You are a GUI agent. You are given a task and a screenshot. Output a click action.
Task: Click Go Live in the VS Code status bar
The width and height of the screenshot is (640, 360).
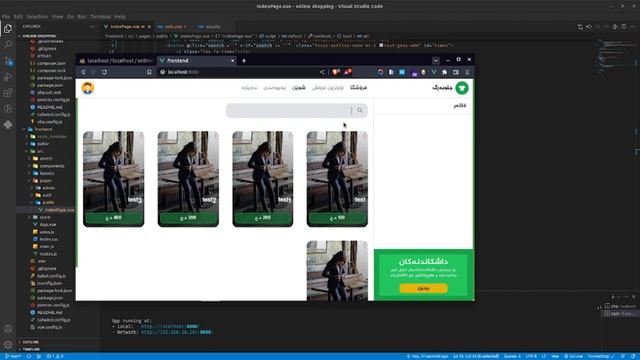click(x=574, y=356)
